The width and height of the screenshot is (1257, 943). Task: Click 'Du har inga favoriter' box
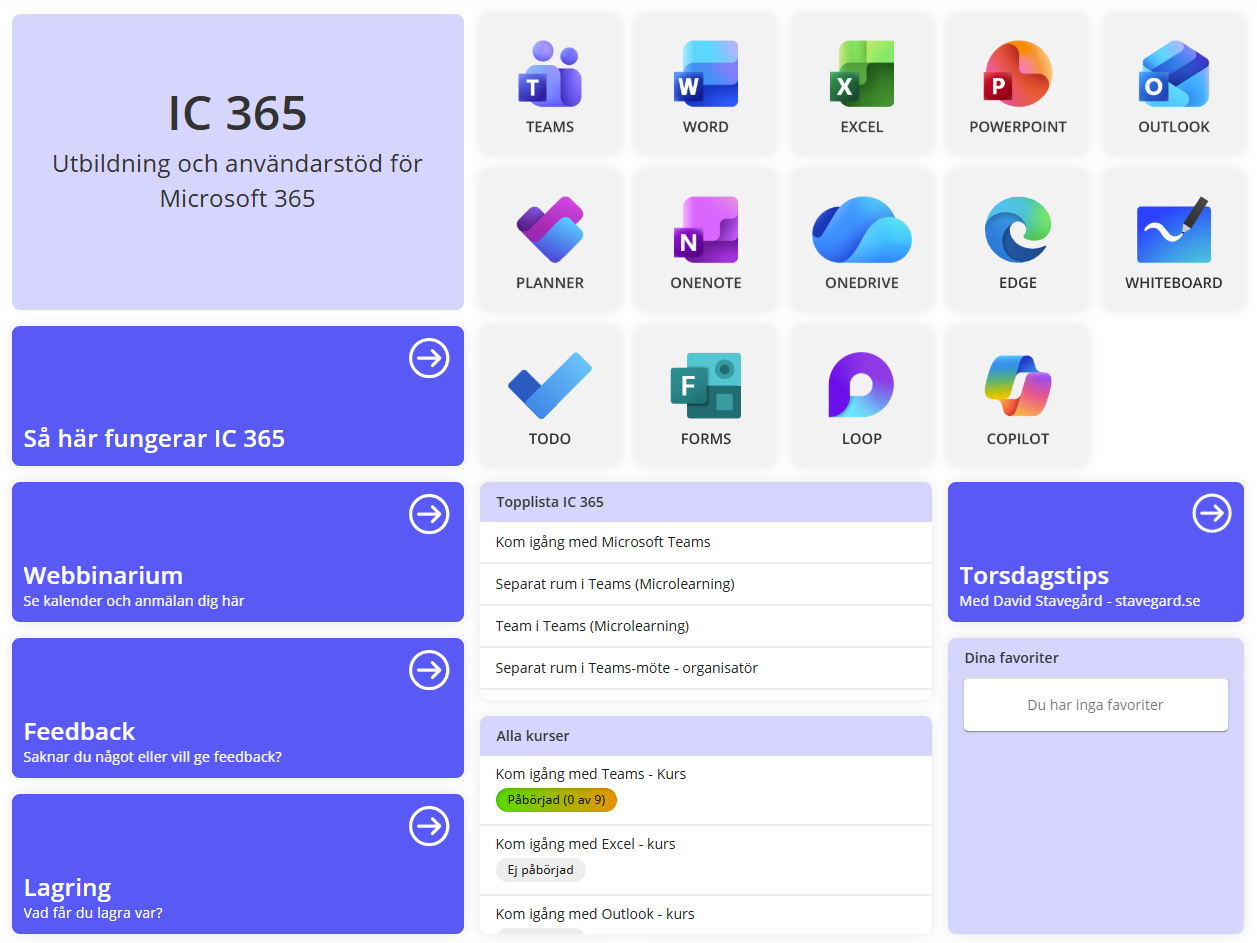[1096, 705]
